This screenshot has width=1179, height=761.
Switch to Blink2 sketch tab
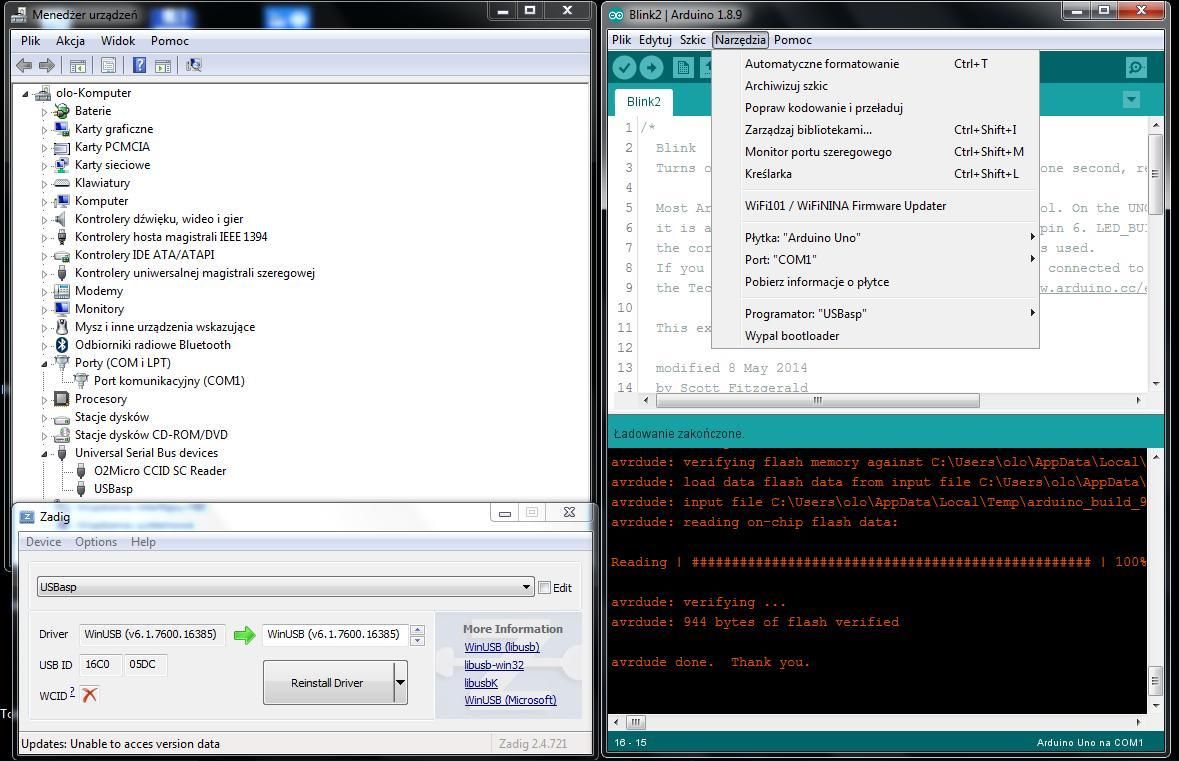click(x=643, y=102)
